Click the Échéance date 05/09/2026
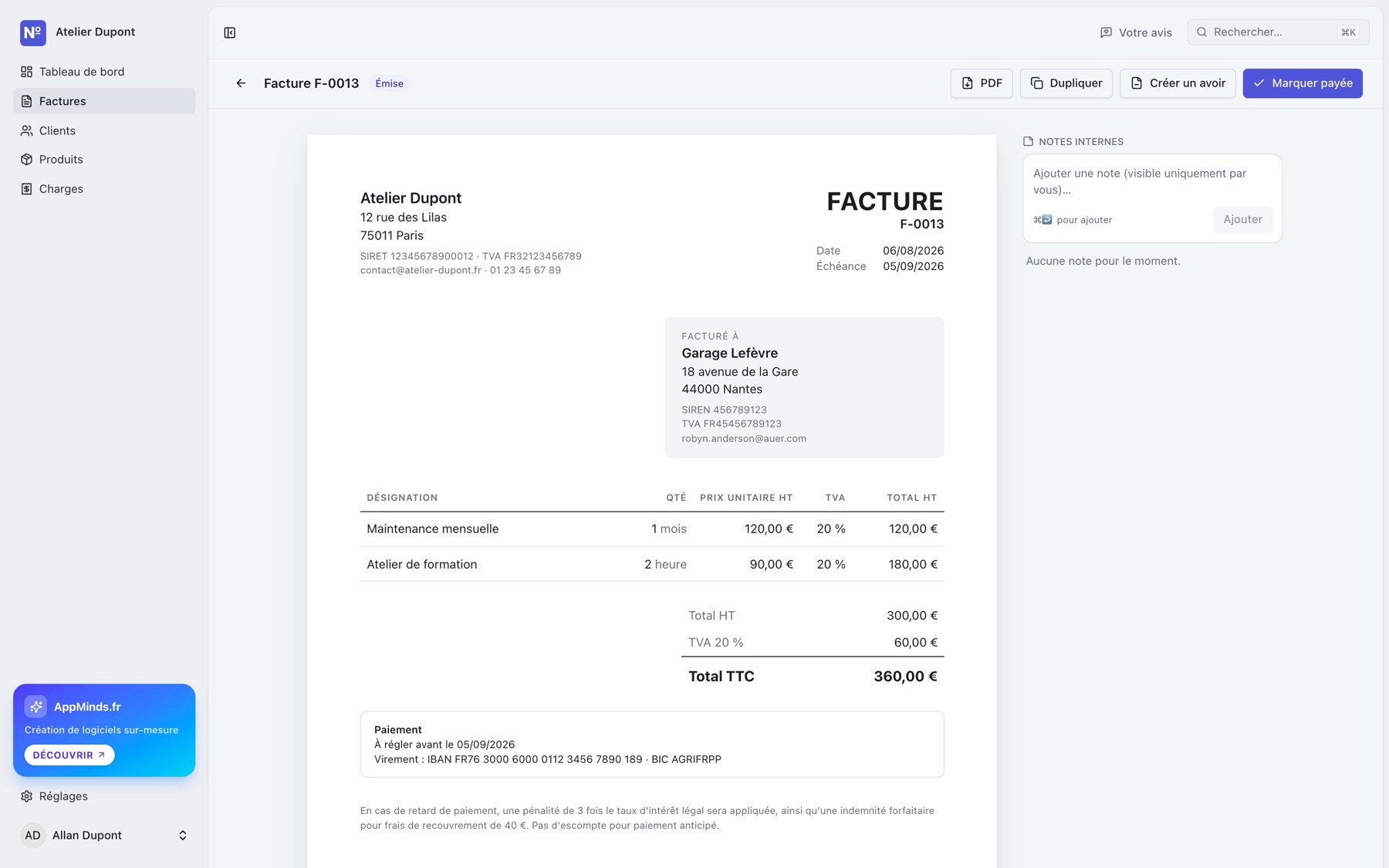 914,266
